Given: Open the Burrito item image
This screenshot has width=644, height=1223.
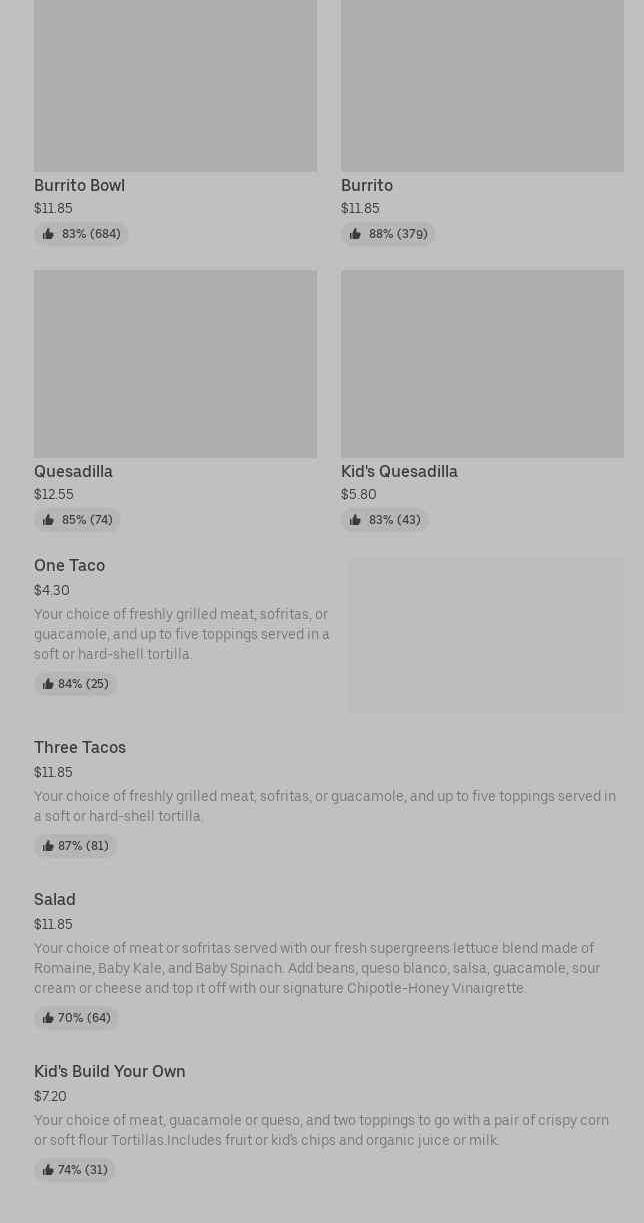Looking at the screenshot, I should tap(482, 85).
